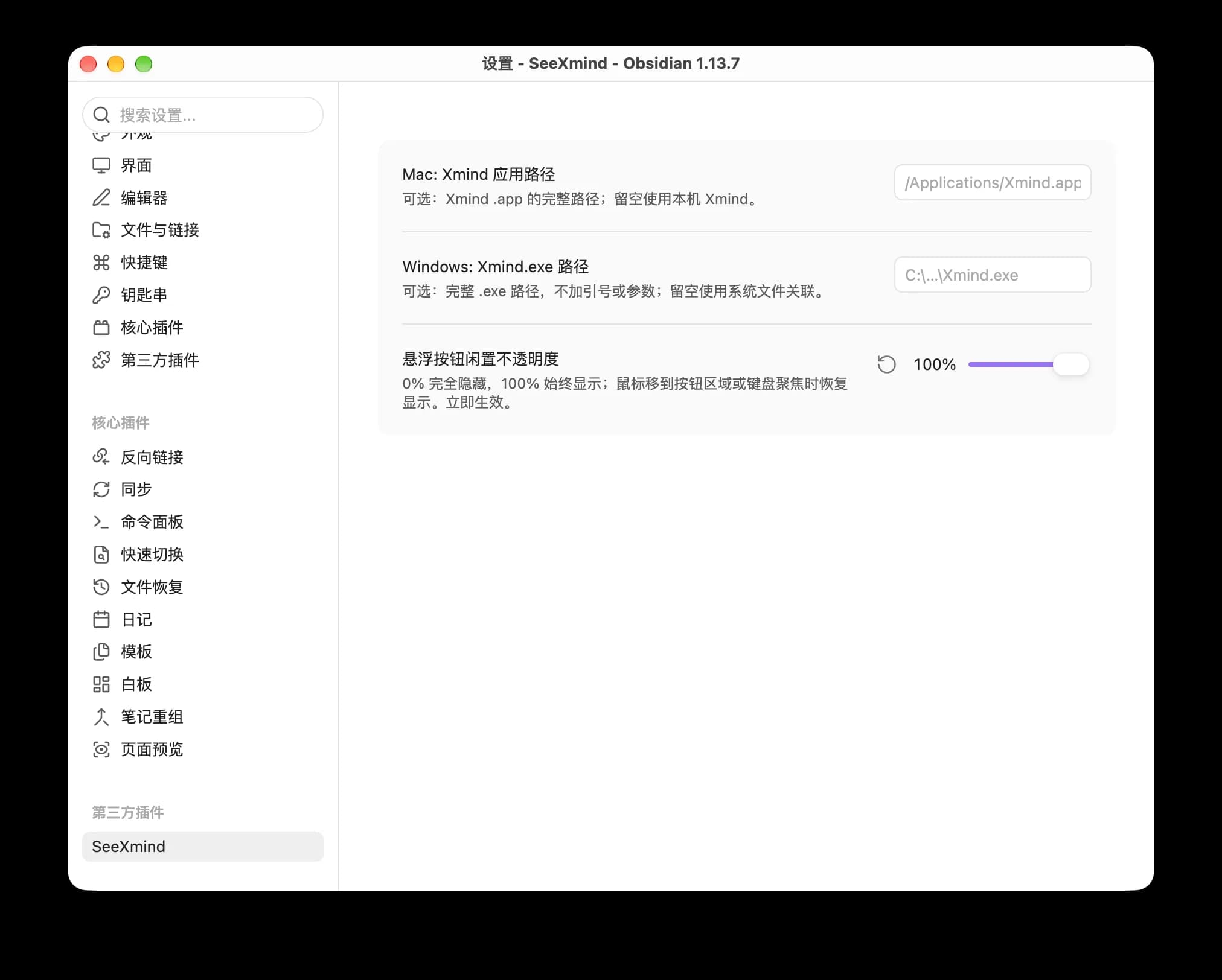
Task: Click the purple track of the opacity slider
Action: pyautogui.click(x=1010, y=364)
